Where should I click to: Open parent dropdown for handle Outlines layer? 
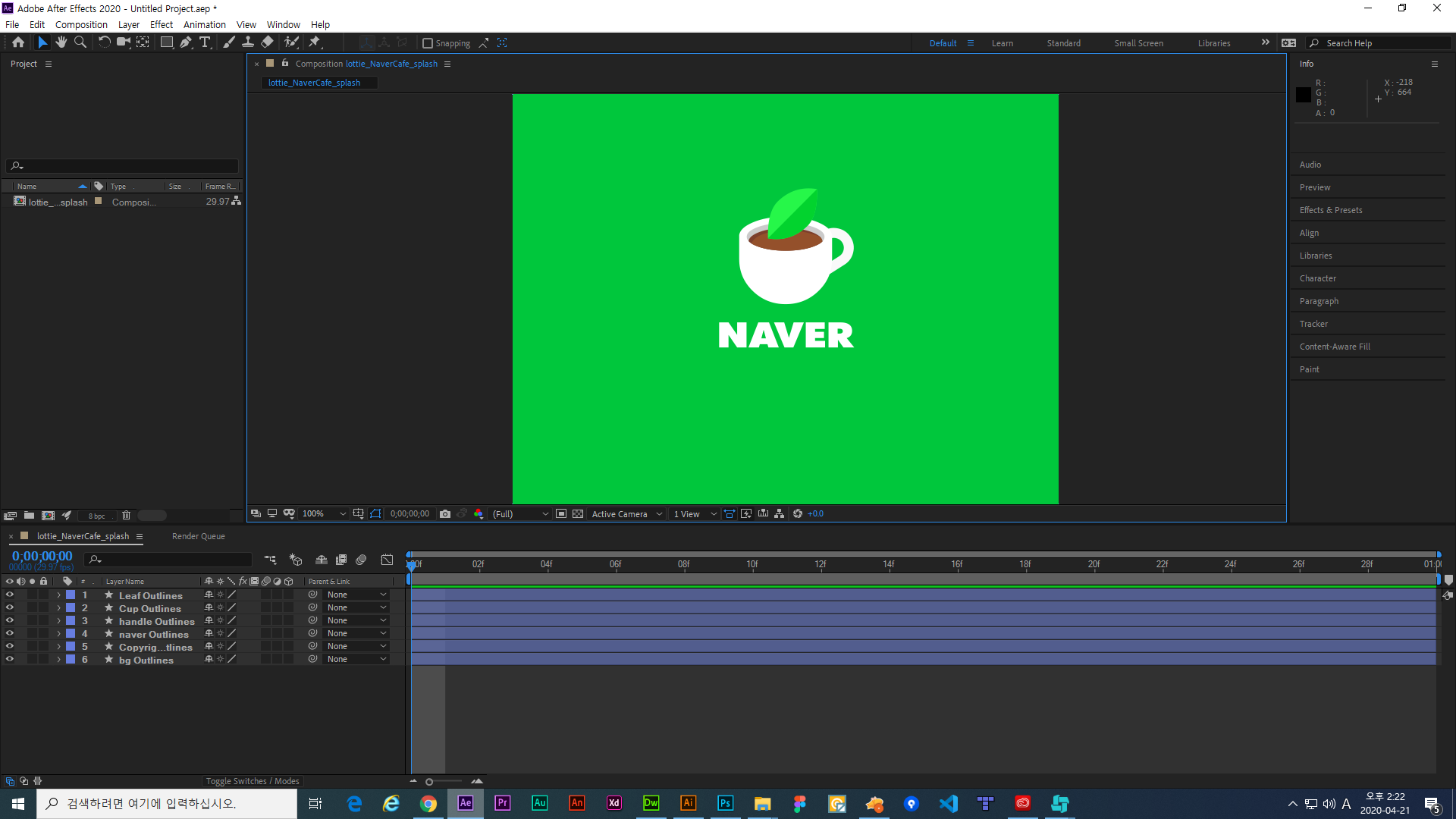356,620
